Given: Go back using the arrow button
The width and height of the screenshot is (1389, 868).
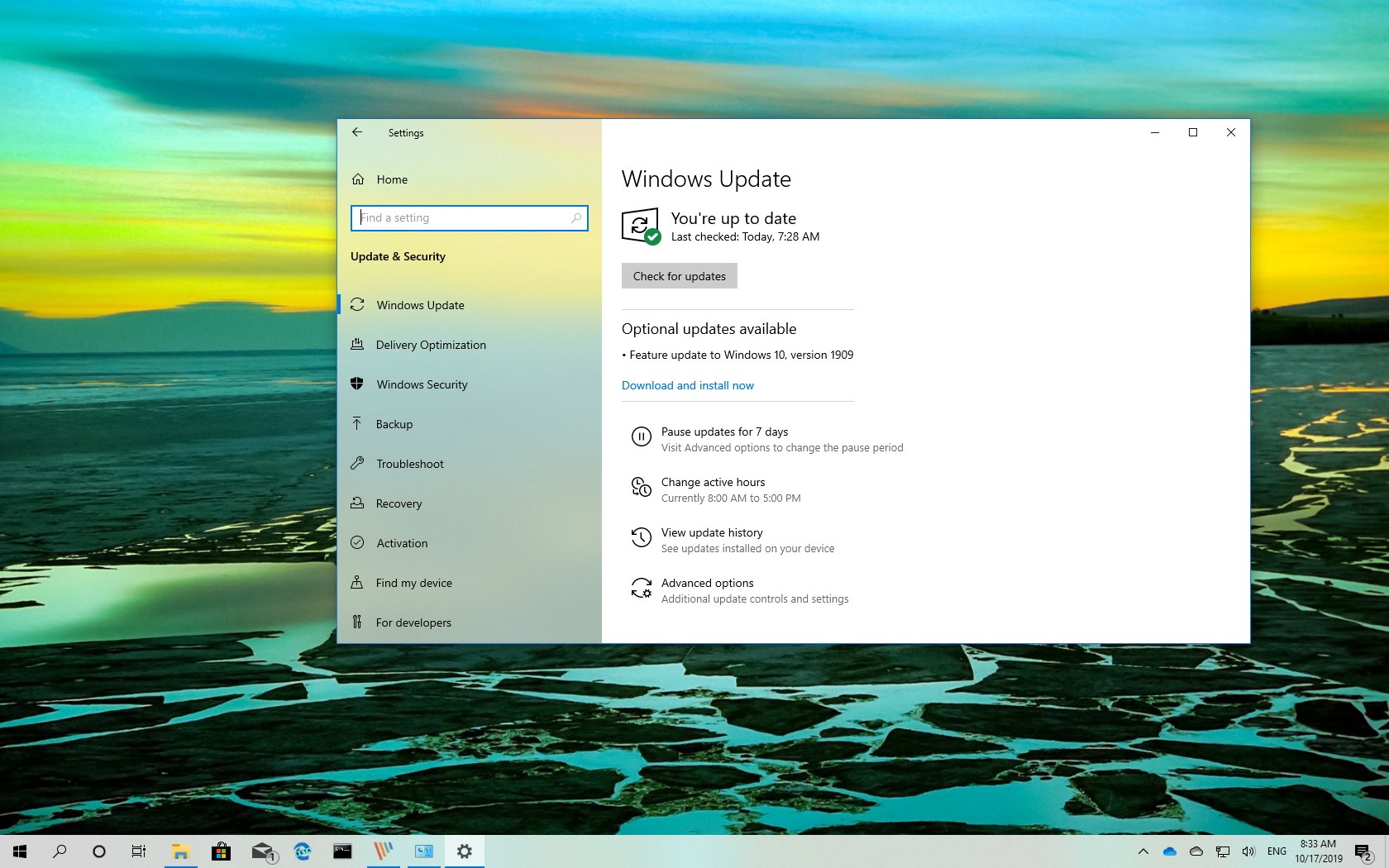Looking at the screenshot, I should [x=357, y=132].
